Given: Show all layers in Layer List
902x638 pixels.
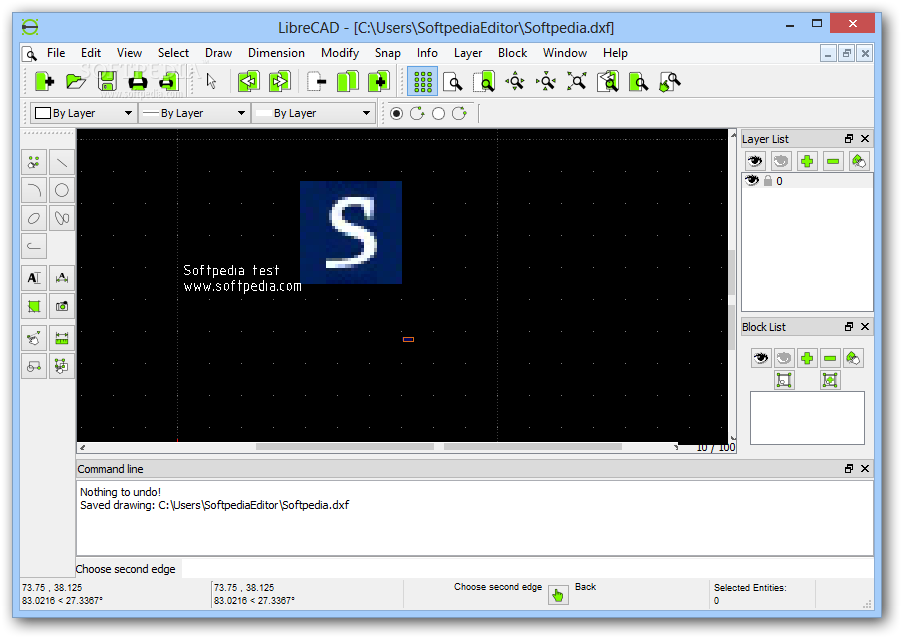Looking at the screenshot, I should tap(755, 161).
